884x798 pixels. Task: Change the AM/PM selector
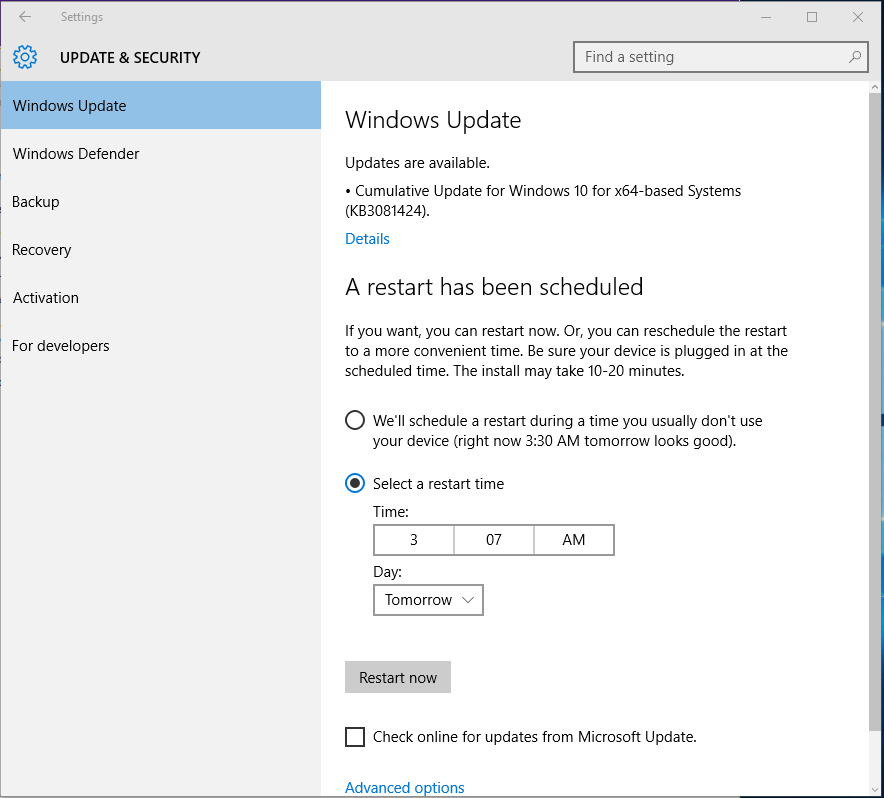point(574,540)
